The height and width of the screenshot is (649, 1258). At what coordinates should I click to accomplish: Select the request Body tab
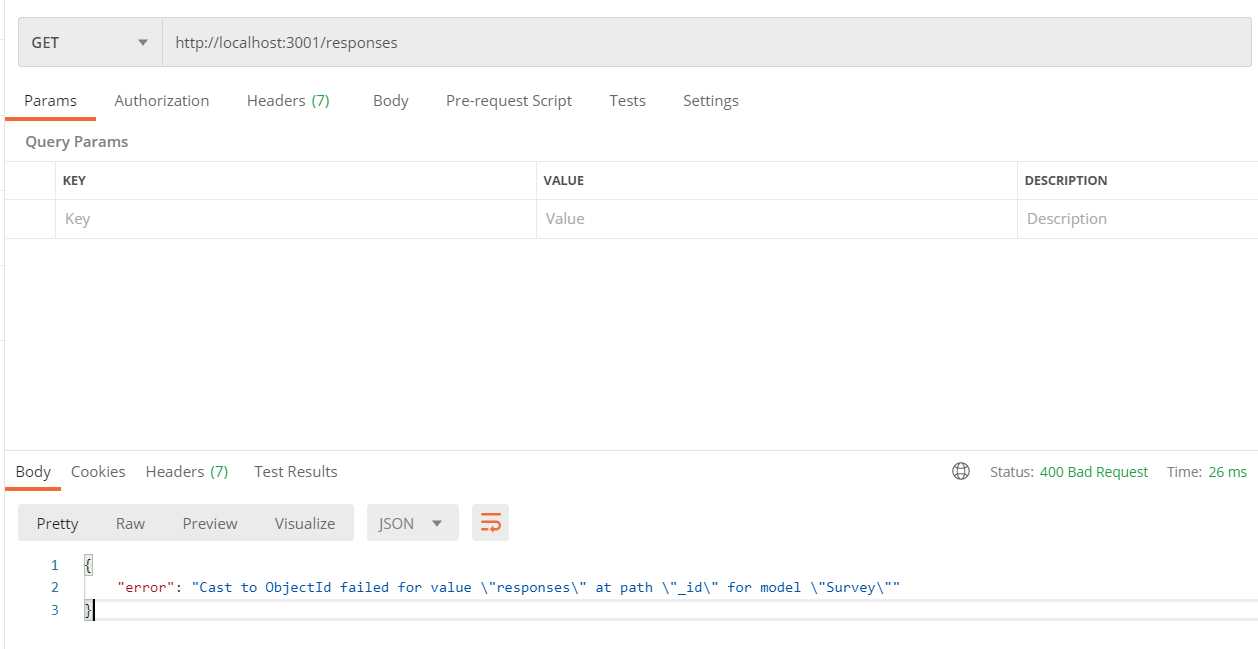click(x=390, y=101)
